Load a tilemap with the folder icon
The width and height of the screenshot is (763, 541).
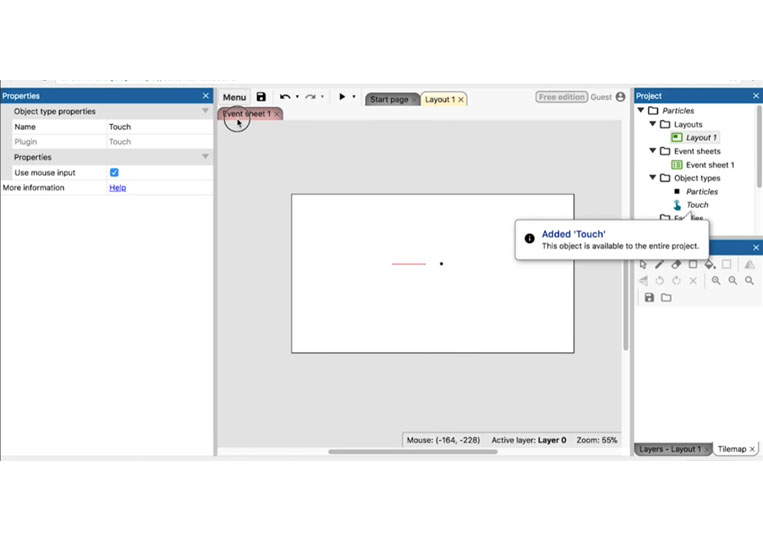[x=666, y=297]
